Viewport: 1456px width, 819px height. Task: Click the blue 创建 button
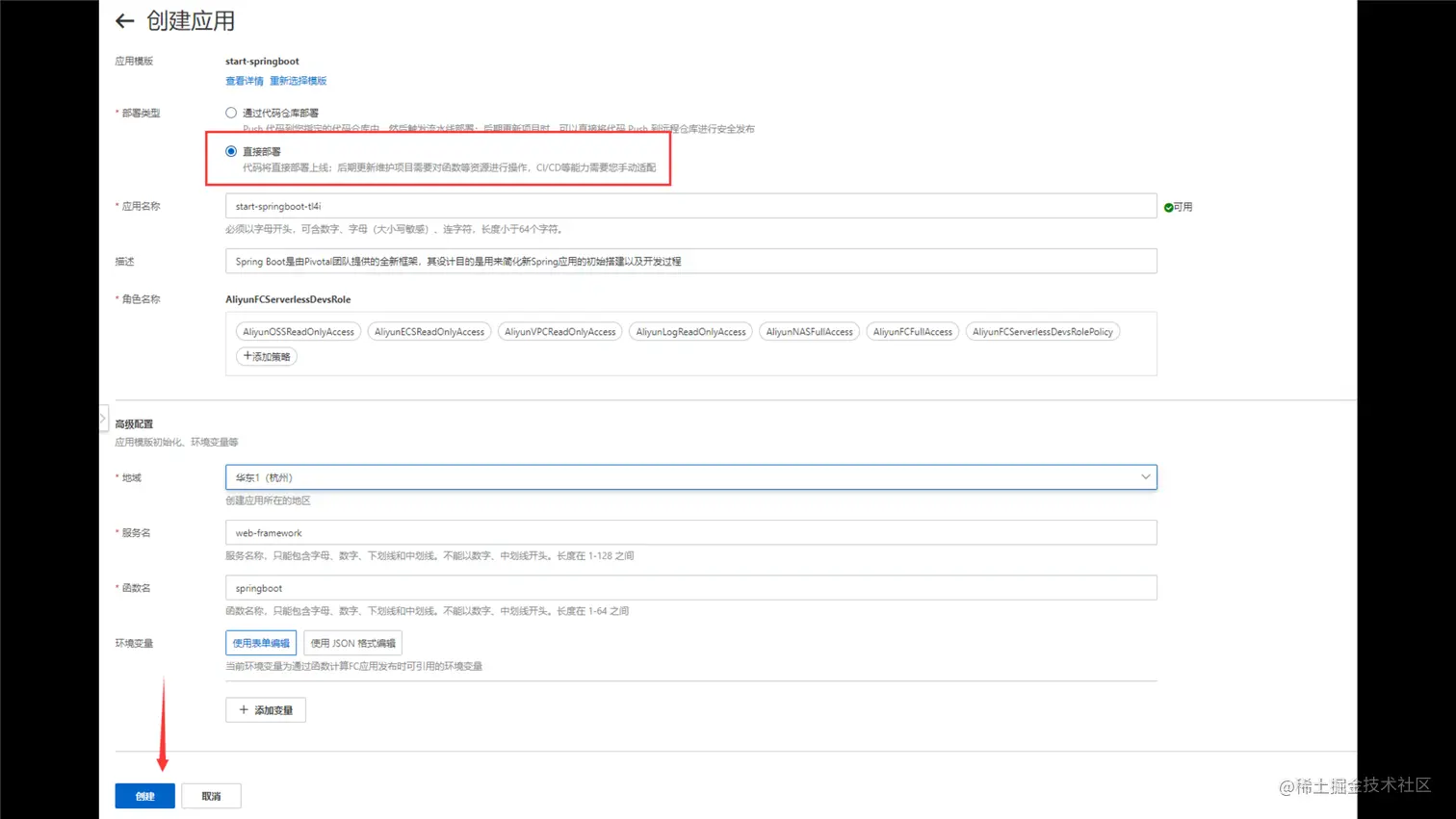coord(144,796)
